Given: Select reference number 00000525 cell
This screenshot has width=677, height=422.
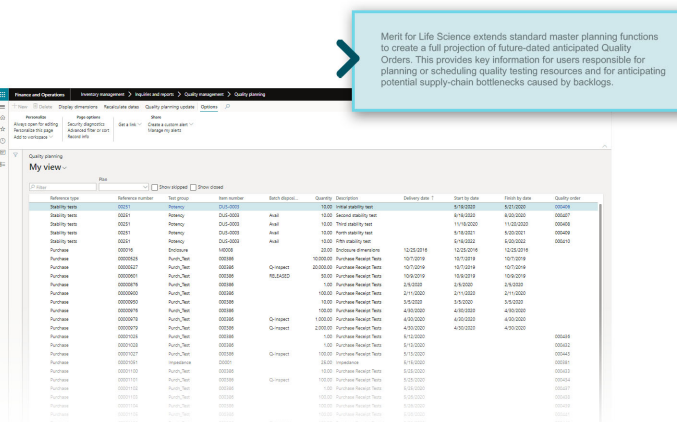Looking at the screenshot, I should click(128, 259).
